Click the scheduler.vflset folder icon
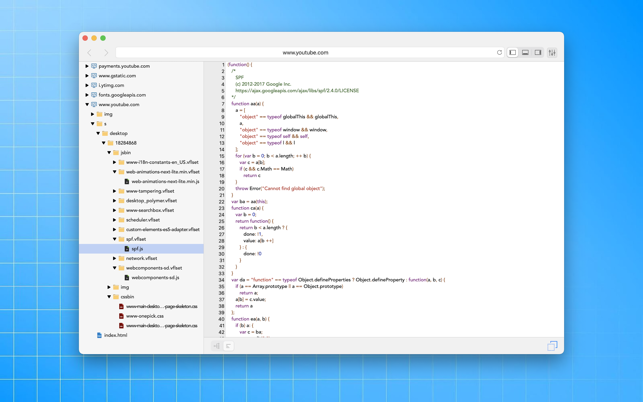Image resolution: width=643 pixels, height=402 pixels. click(121, 220)
